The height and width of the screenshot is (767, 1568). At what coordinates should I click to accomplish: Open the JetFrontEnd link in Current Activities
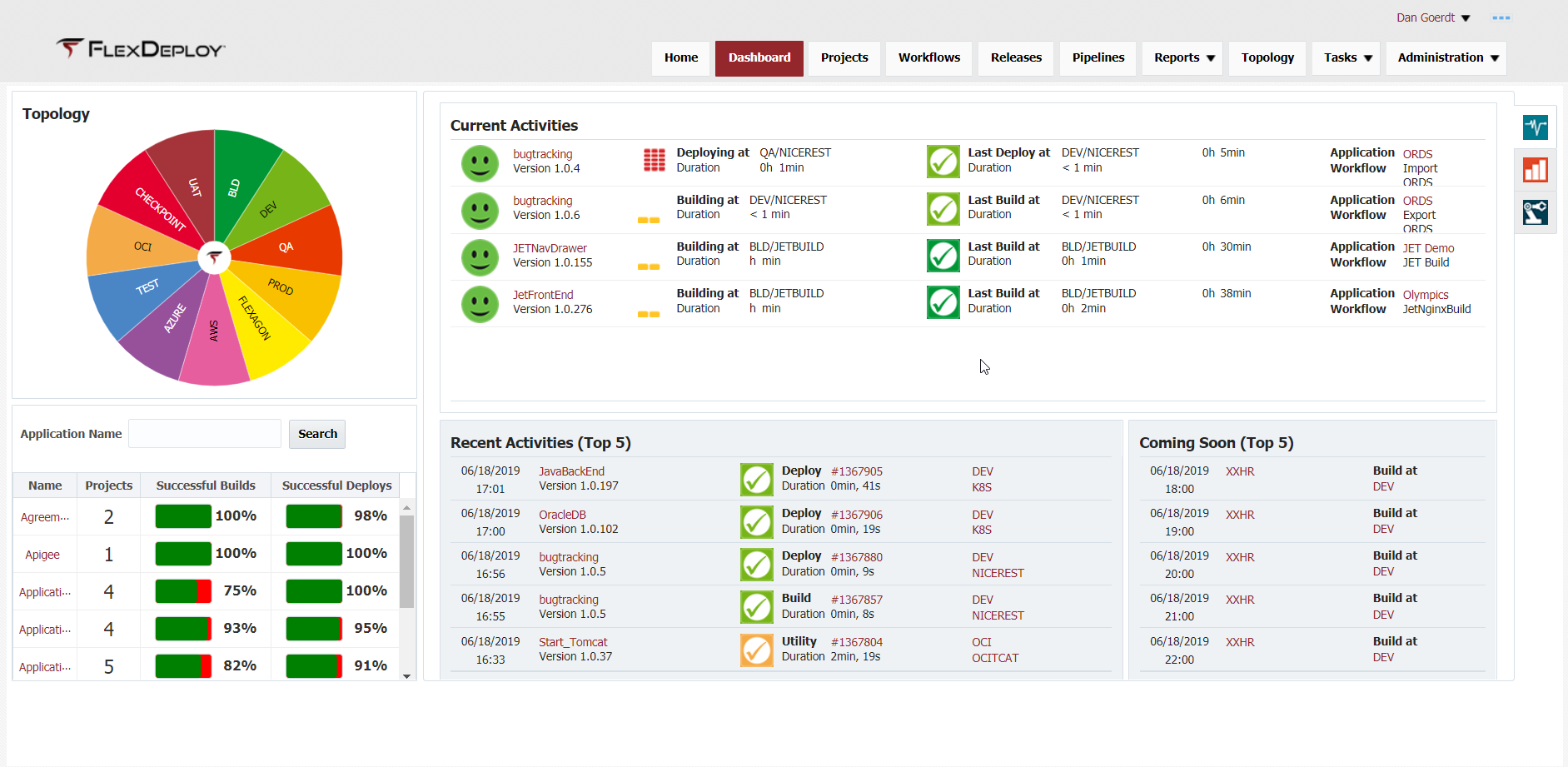543,295
